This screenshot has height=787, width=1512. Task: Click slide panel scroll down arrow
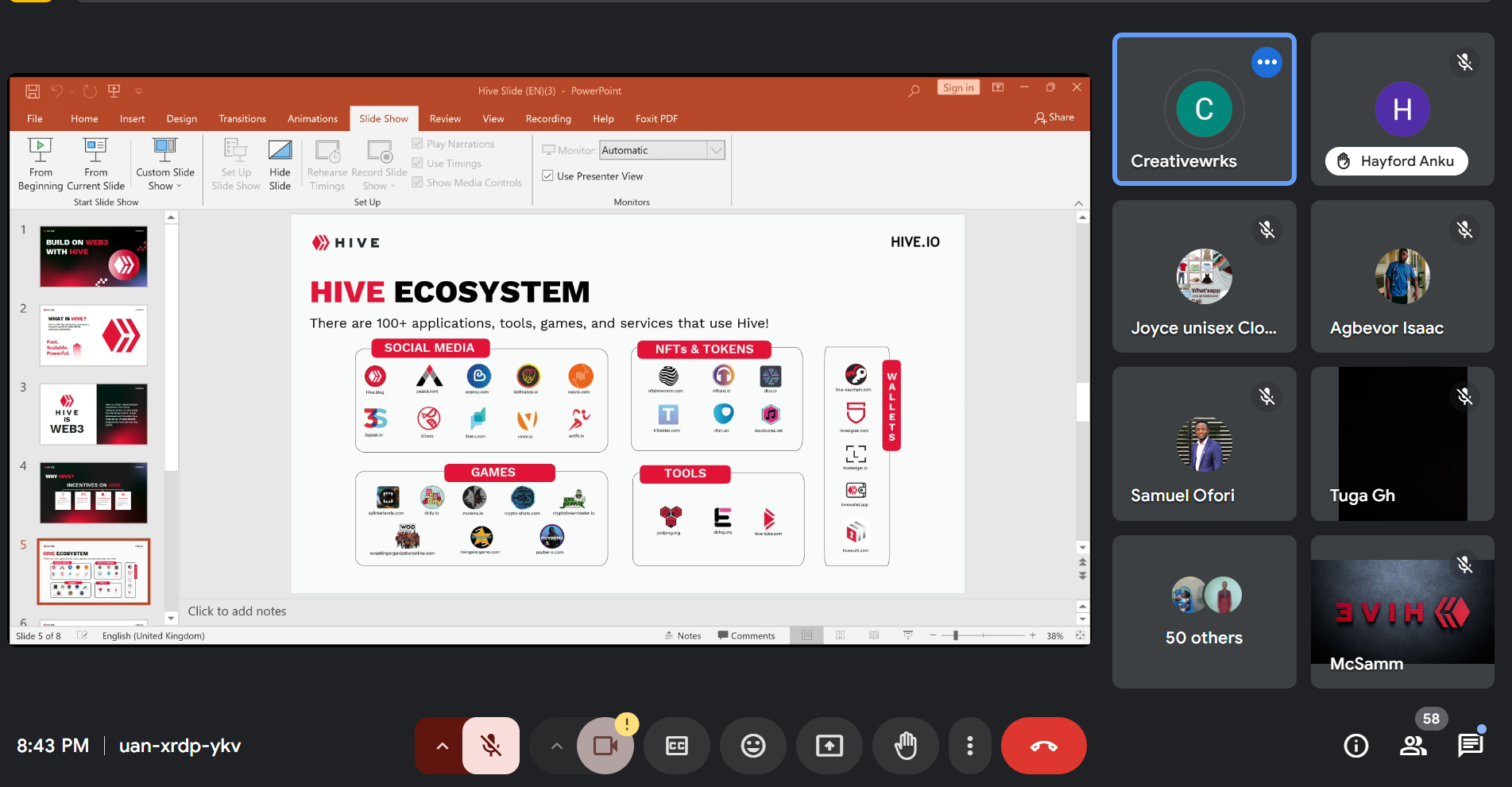(x=171, y=618)
